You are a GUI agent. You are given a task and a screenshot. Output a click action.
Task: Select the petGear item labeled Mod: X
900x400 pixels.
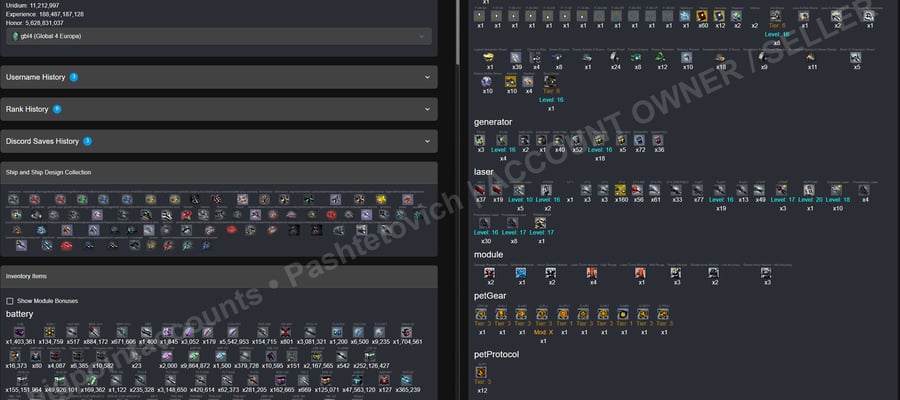point(542,314)
